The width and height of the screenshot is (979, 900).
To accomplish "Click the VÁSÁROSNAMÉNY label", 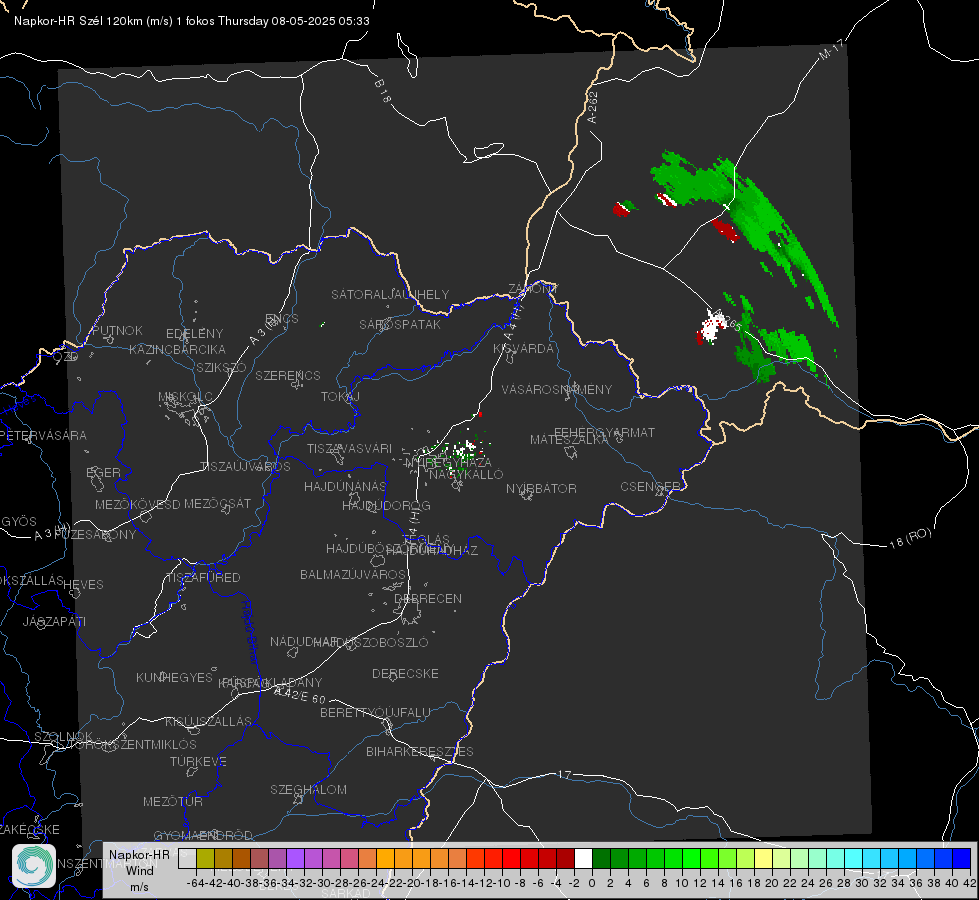I will click(x=556, y=389).
